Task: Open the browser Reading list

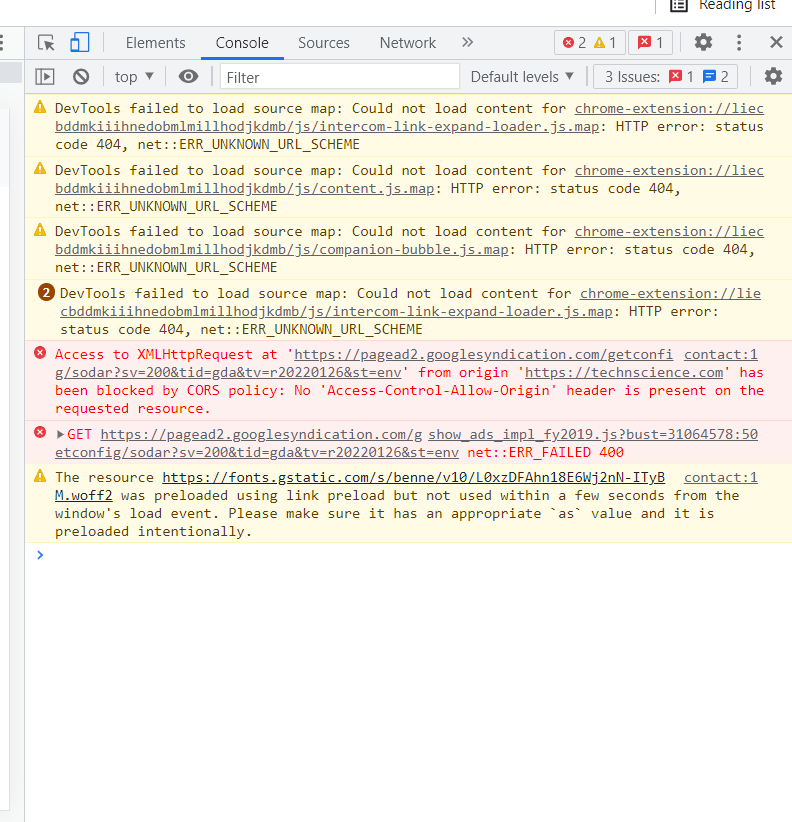Action: click(722, 6)
